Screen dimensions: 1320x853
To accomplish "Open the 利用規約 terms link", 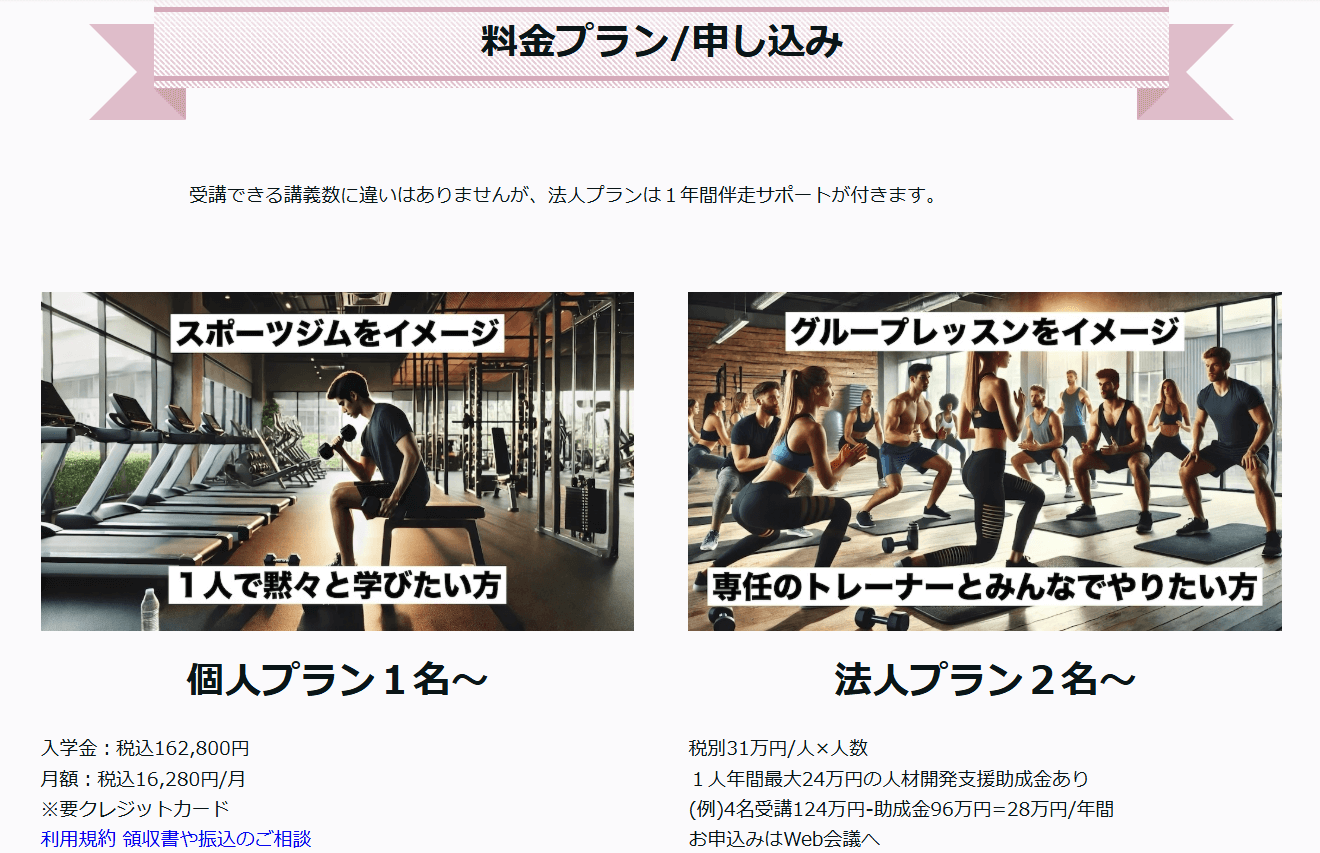I will coord(78,839).
